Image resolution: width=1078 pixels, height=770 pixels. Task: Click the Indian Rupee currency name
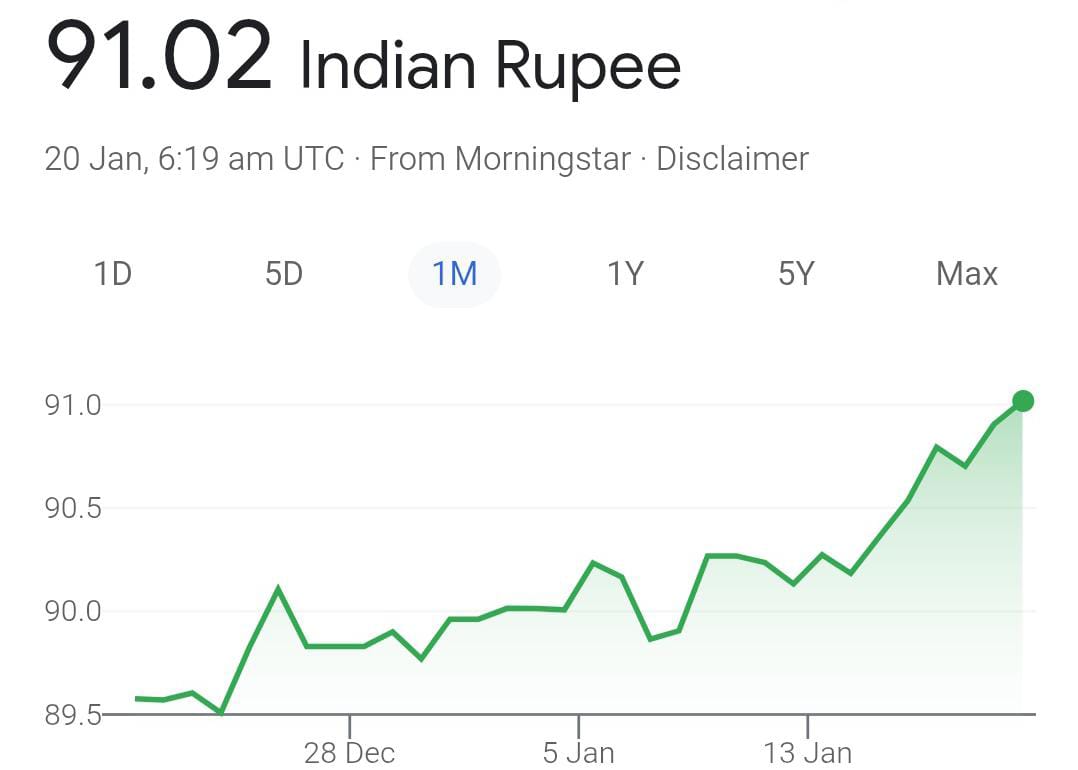click(490, 66)
